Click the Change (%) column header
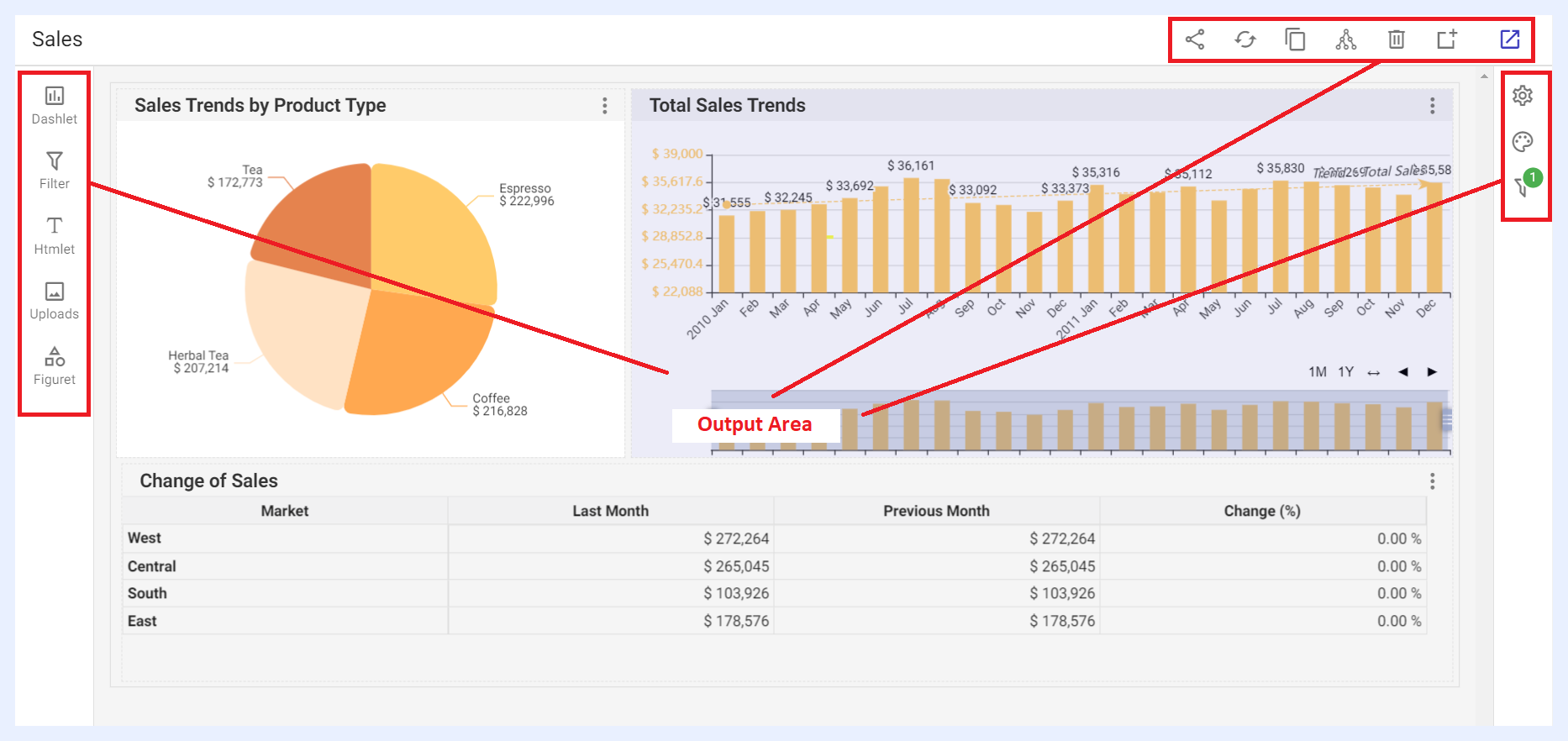Viewport: 1568px width, 741px height. pos(1262,511)
